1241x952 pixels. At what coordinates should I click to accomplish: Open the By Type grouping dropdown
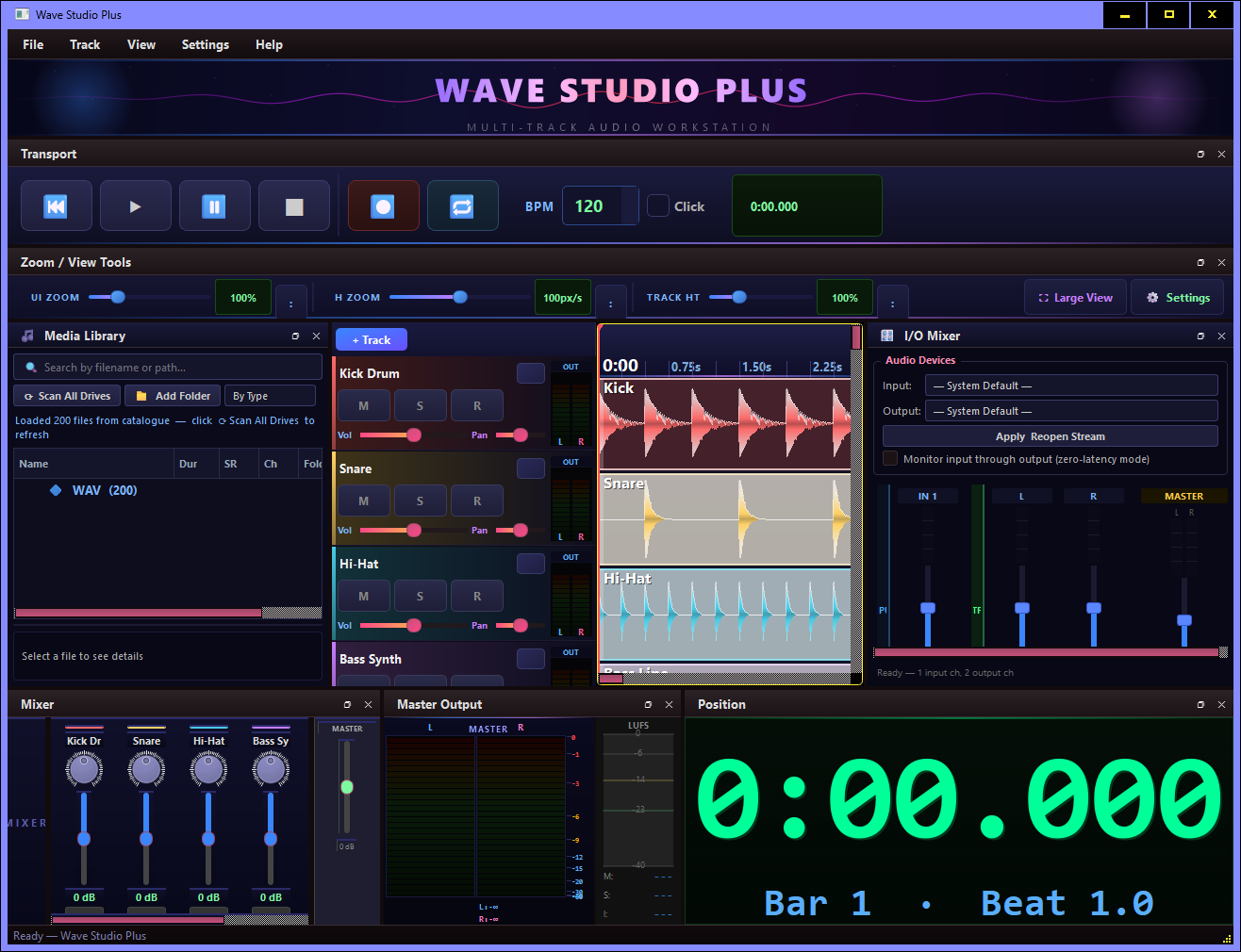point(270,396)
